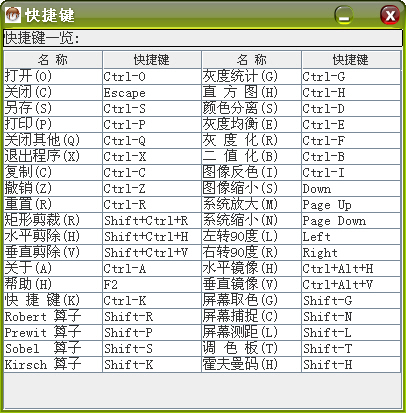Select the 帮助(H) cell

point(53,285)
